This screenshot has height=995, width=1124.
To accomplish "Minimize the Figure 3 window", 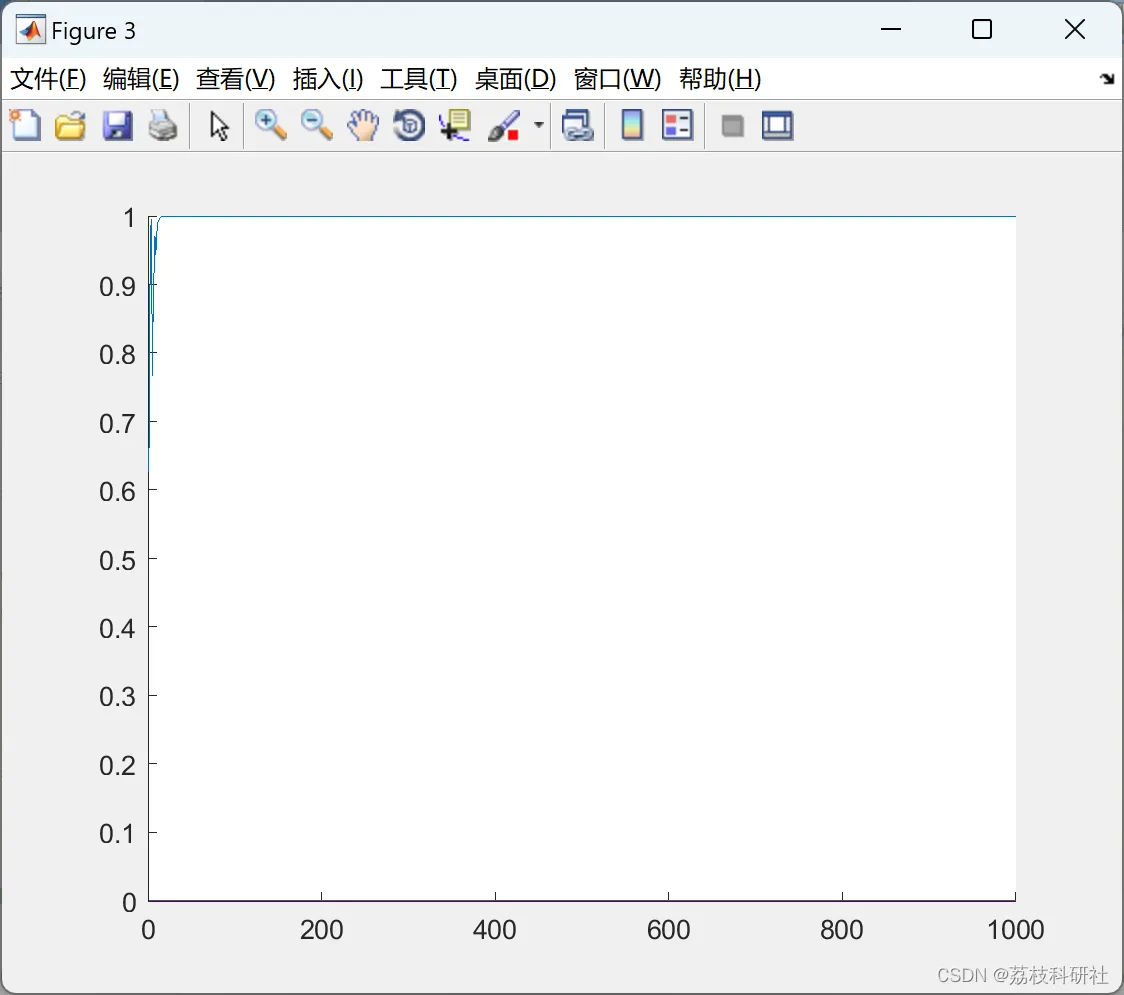I will [891, 29].
